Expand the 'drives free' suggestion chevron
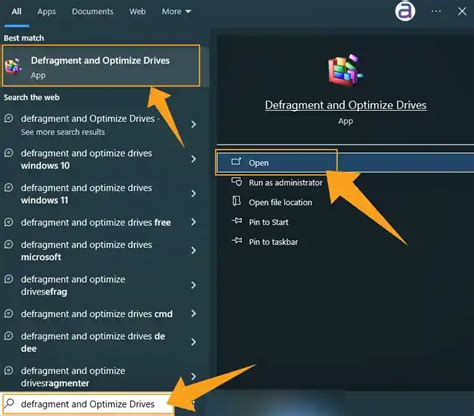Image resolution: width=474 pixels, height=416 pixels. tap(194, 222)
